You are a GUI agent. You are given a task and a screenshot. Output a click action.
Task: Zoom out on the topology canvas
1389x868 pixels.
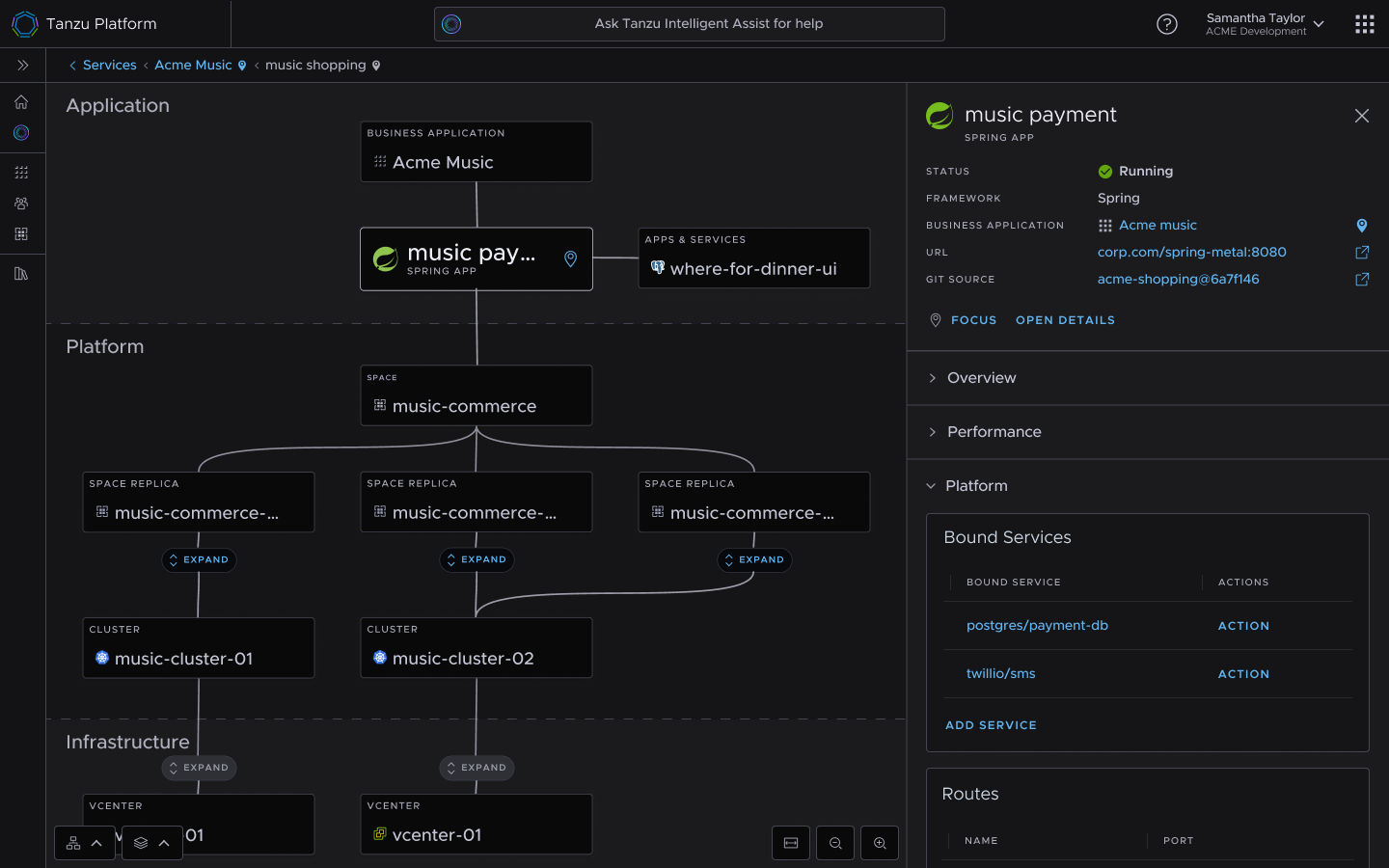[835, 843]
